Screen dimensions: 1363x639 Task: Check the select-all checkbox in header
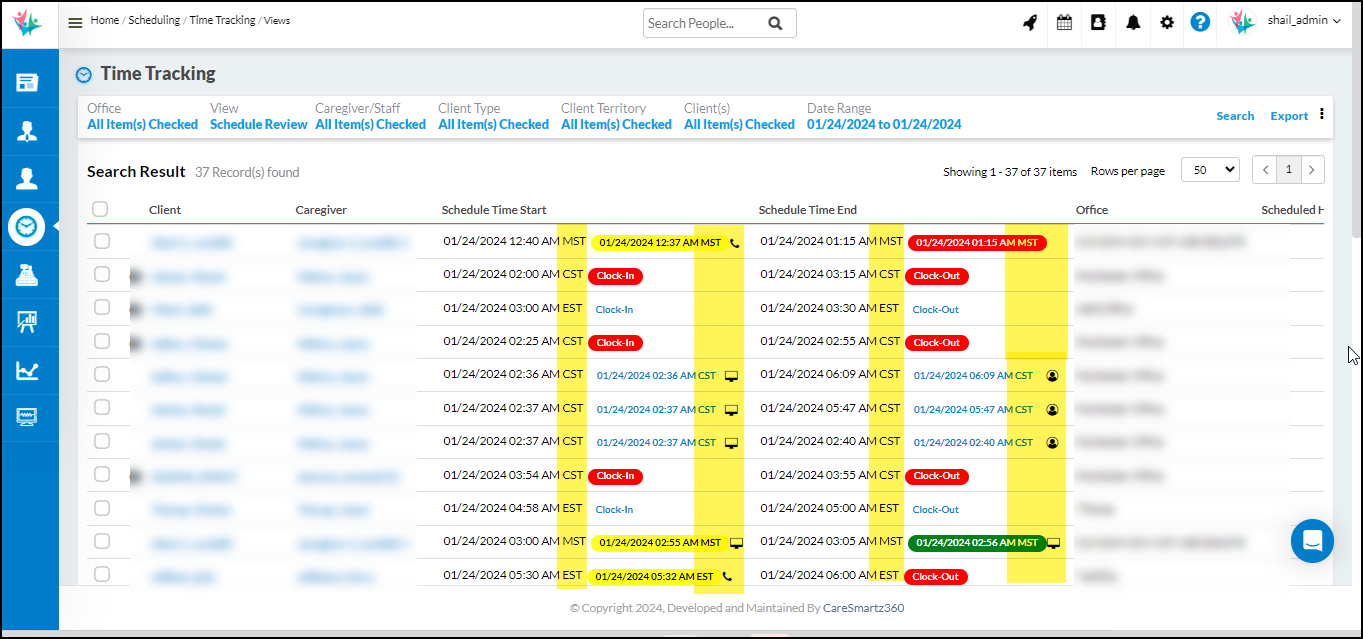point(100,209)
